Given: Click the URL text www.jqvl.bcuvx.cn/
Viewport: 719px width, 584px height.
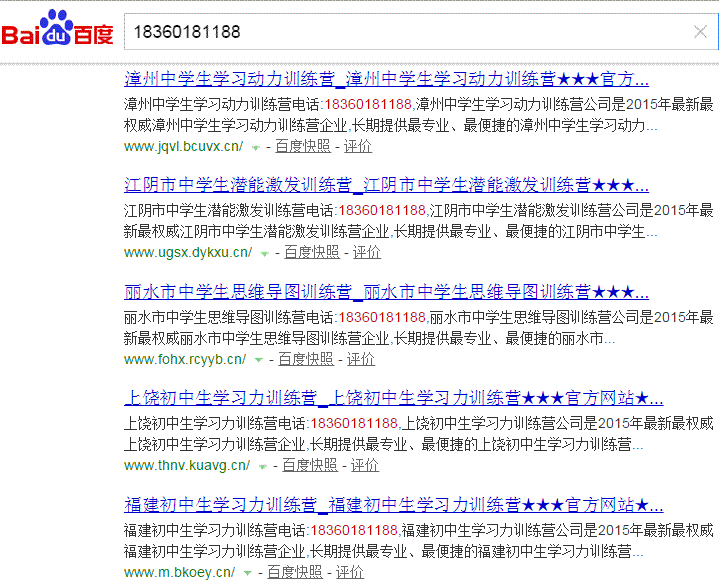Looking at the screenshot, I should pos(183,146).
